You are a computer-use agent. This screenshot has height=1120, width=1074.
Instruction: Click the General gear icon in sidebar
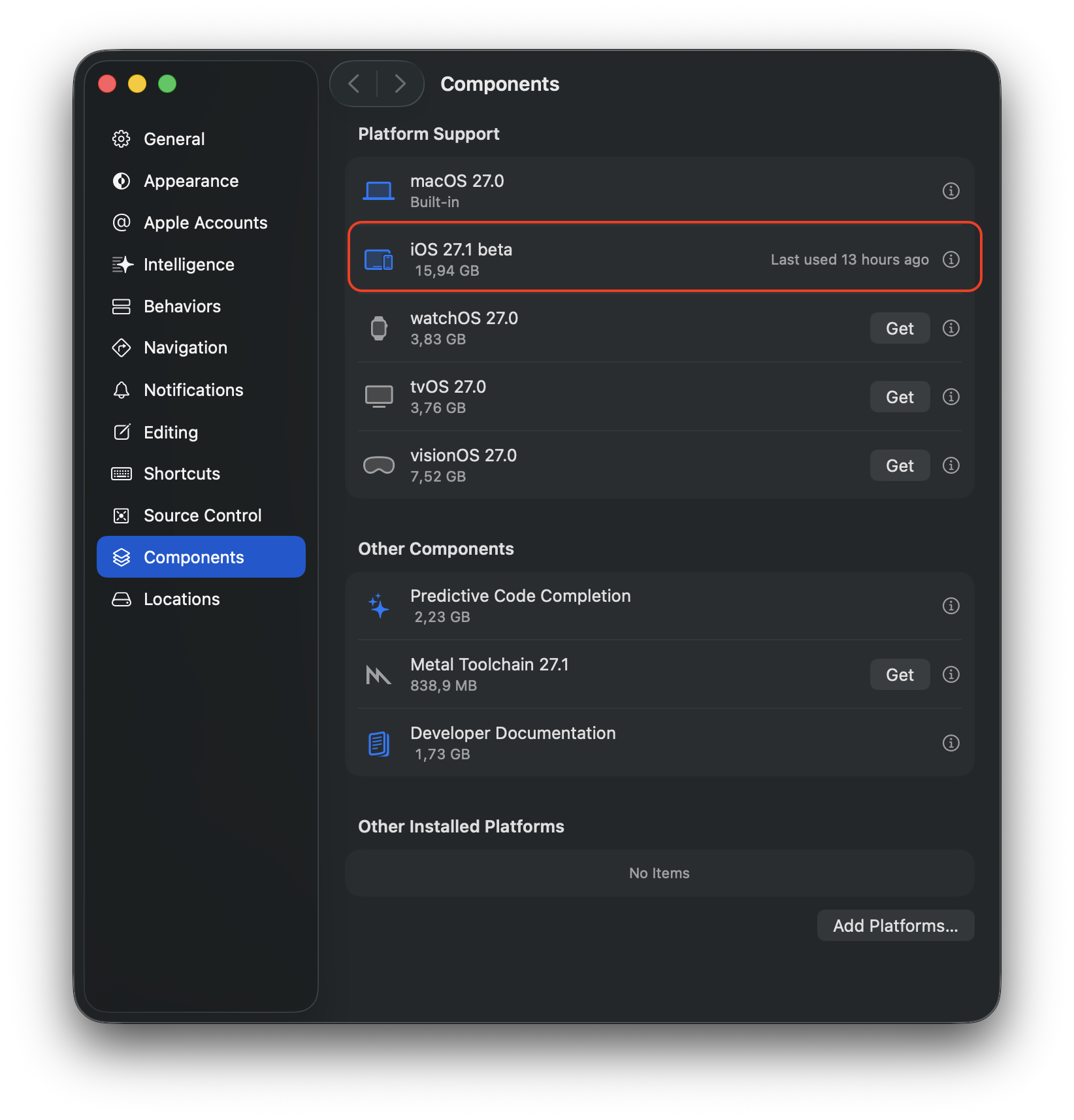click(x=122, y=139)
